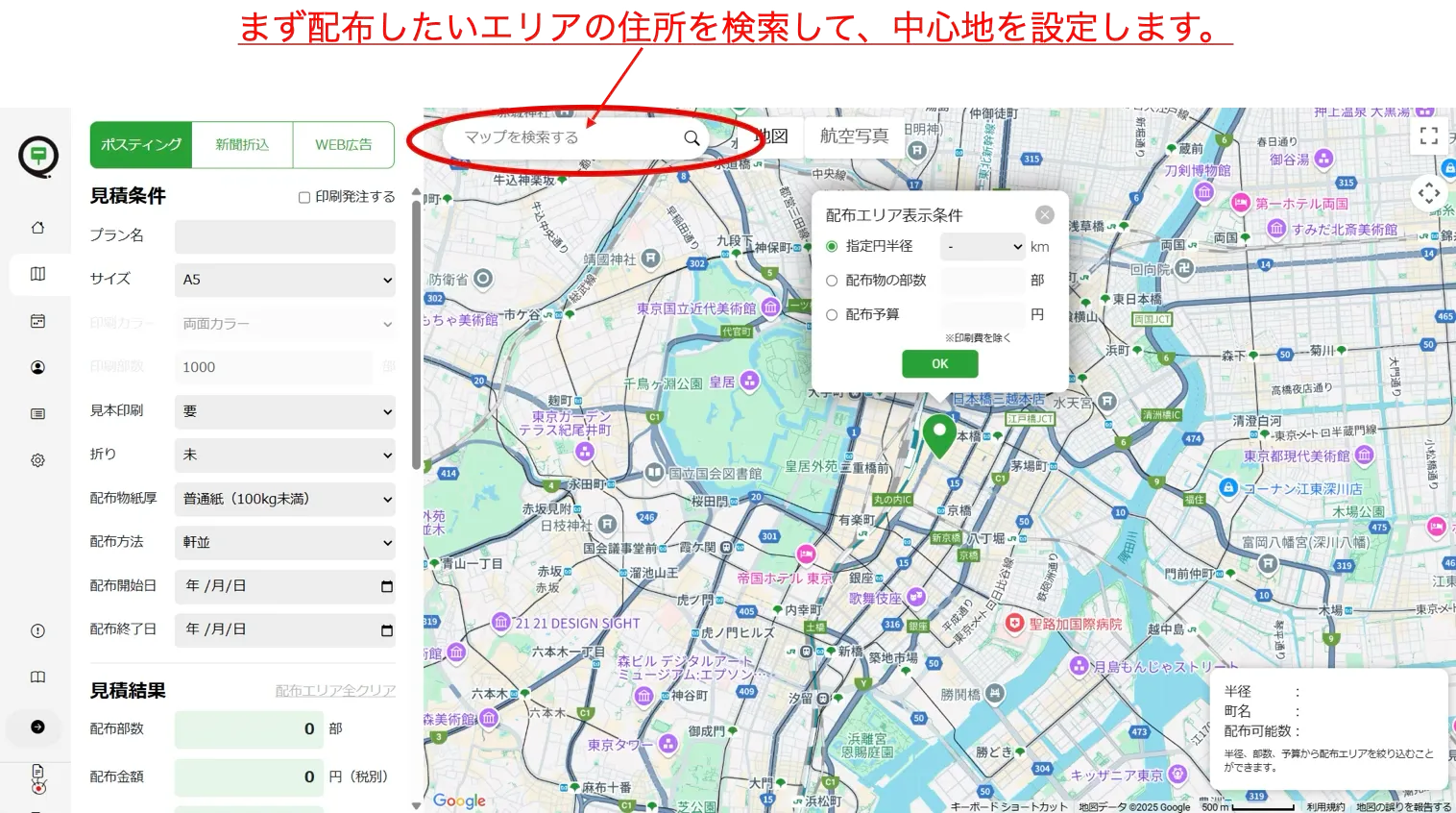Click the 見積条件 heading

click(128, 196)
